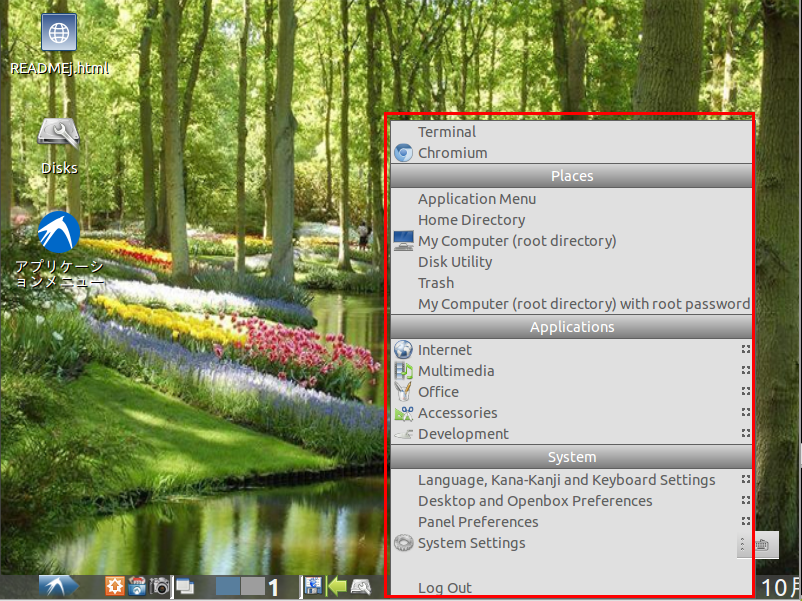Click the globe icon beside Internet
This screenshot has height=601, width=802.
click(404, 350)
